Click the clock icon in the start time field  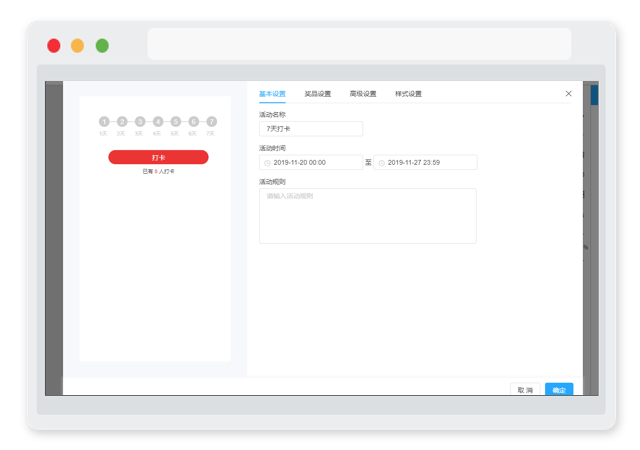click(267, 163)
